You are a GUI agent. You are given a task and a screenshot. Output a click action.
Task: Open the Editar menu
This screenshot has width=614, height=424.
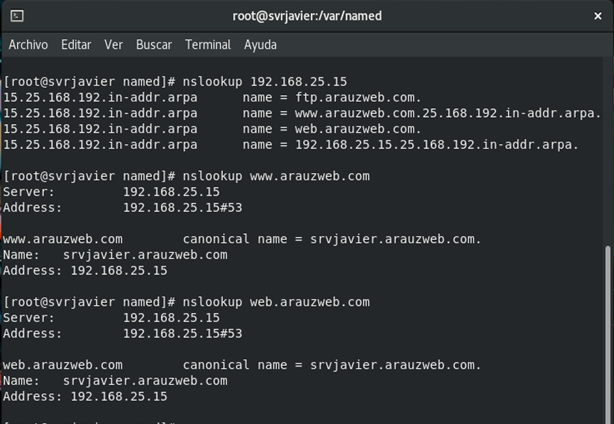(x=76, y=45)
